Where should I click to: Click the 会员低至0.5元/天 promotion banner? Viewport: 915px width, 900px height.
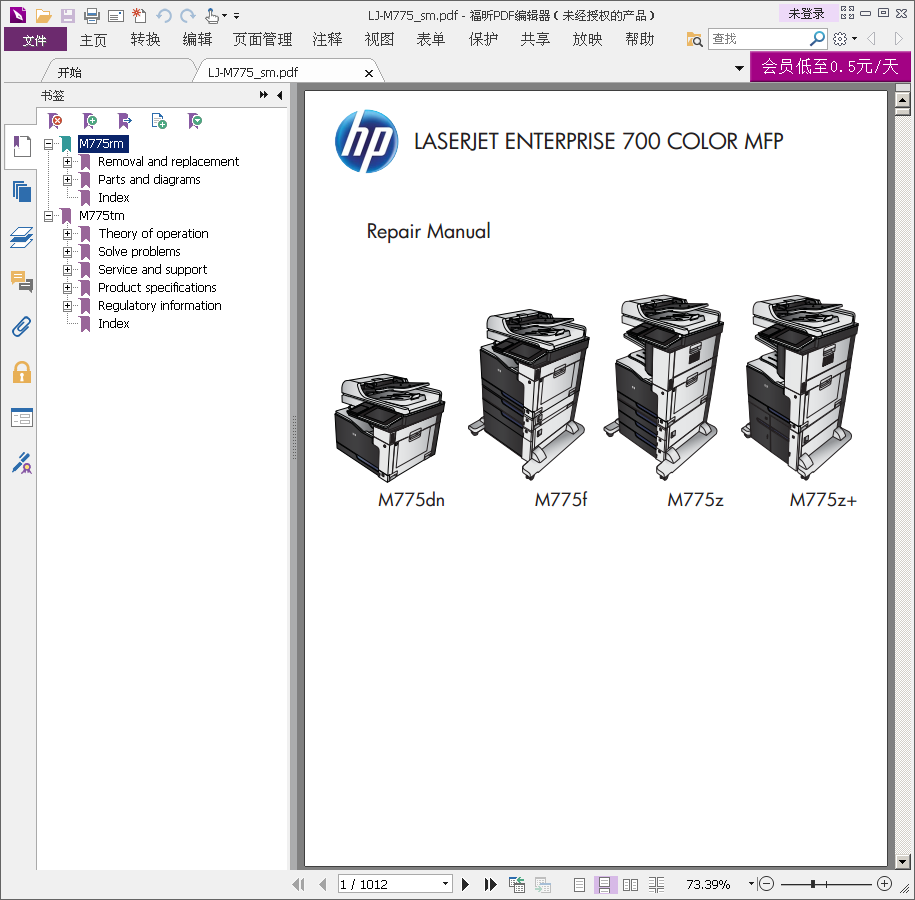[x=830, y=67]
